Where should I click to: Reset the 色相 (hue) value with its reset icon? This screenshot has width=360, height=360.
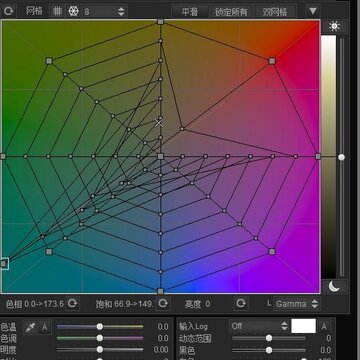point(72,304)
